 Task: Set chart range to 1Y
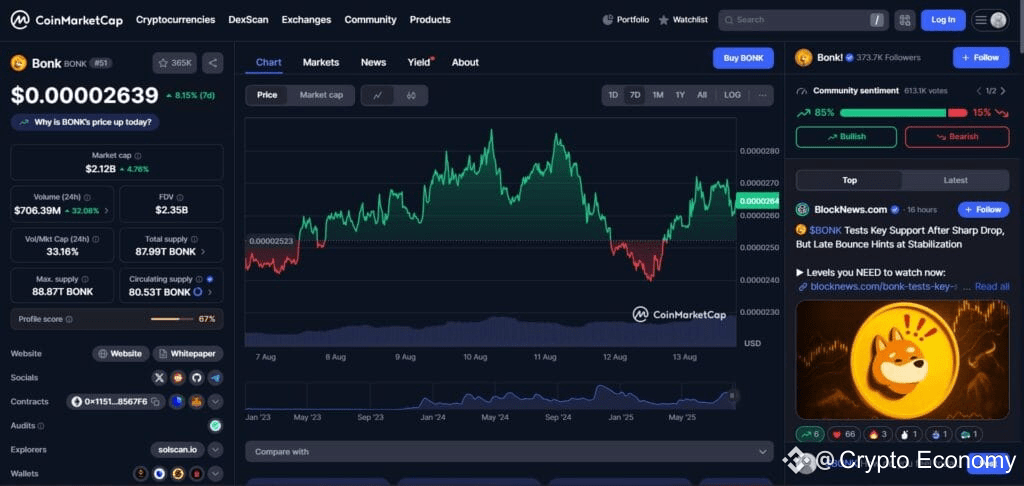[x=680, y=95]
